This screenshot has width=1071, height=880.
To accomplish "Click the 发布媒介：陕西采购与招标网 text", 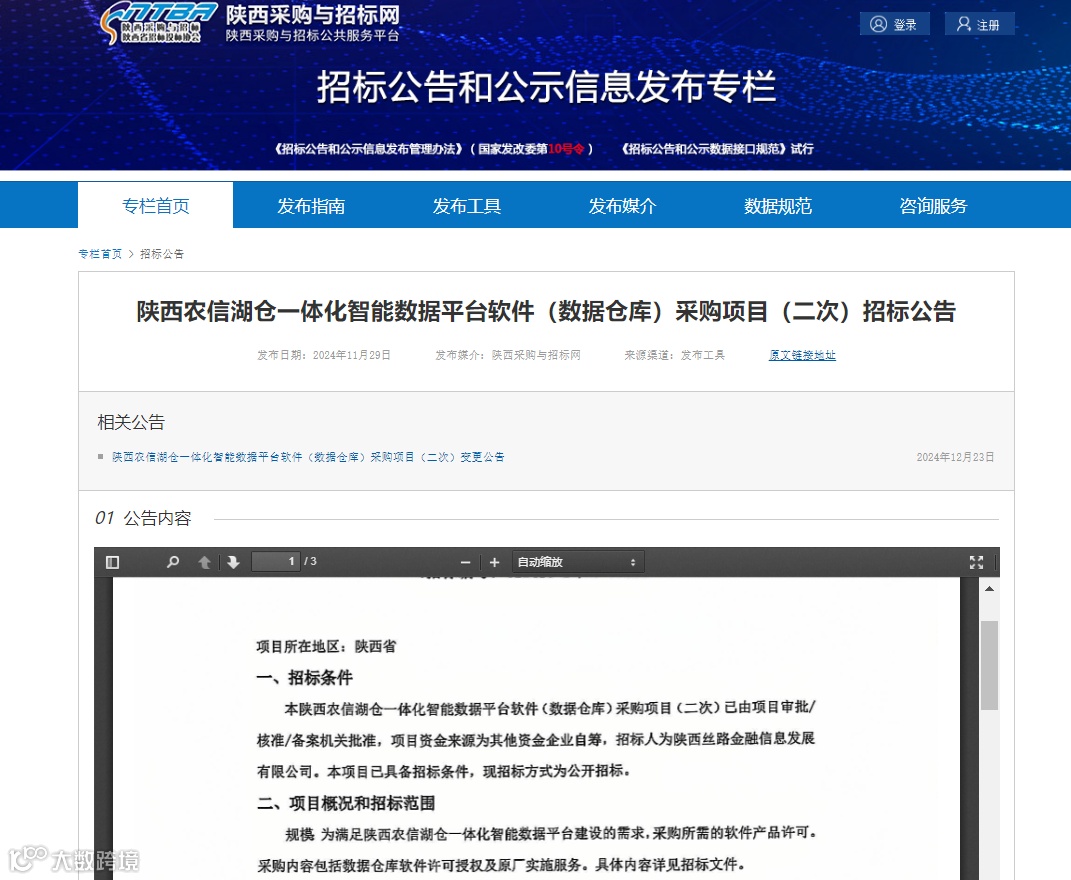I will pos(508,355).
